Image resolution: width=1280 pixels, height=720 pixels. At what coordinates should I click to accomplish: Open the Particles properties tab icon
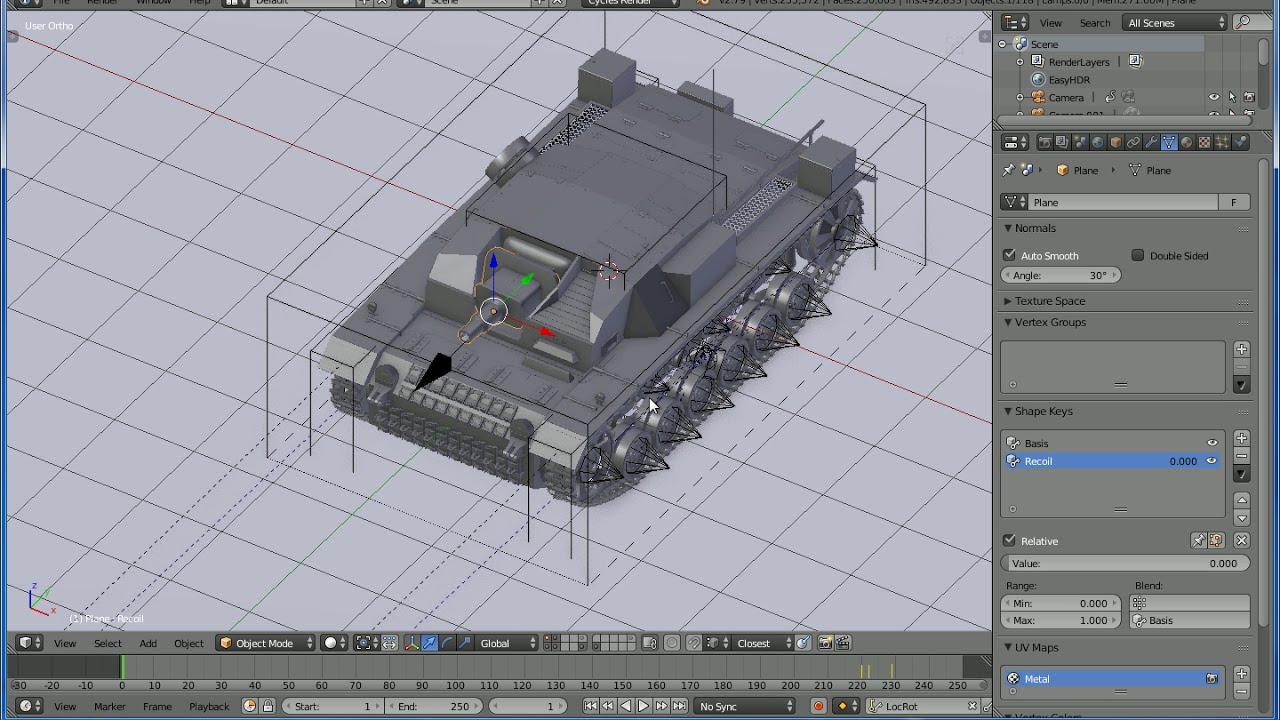pyautogui.click(x=1222, y=142)
